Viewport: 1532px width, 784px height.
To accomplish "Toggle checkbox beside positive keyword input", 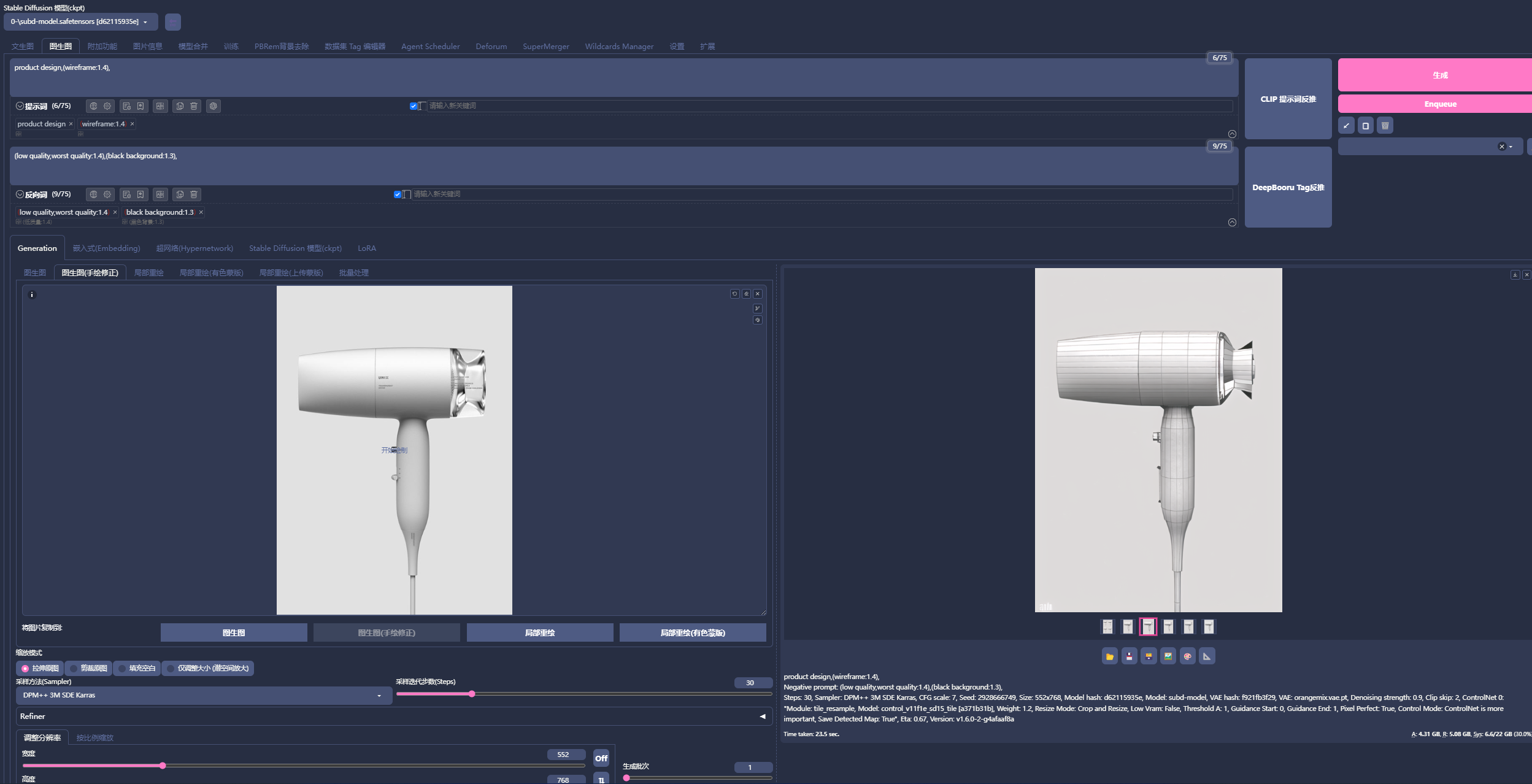I will 414,106.
